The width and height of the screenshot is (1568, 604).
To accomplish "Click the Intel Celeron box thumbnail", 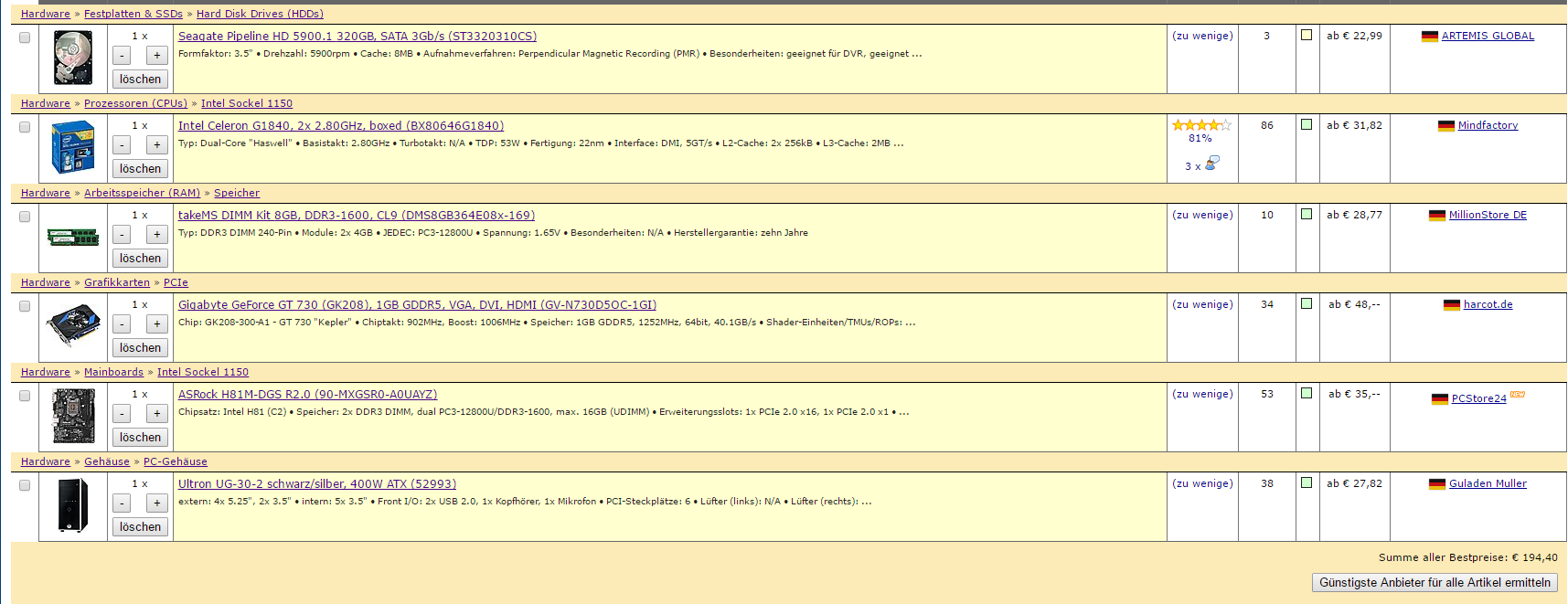I will (73, 147).
